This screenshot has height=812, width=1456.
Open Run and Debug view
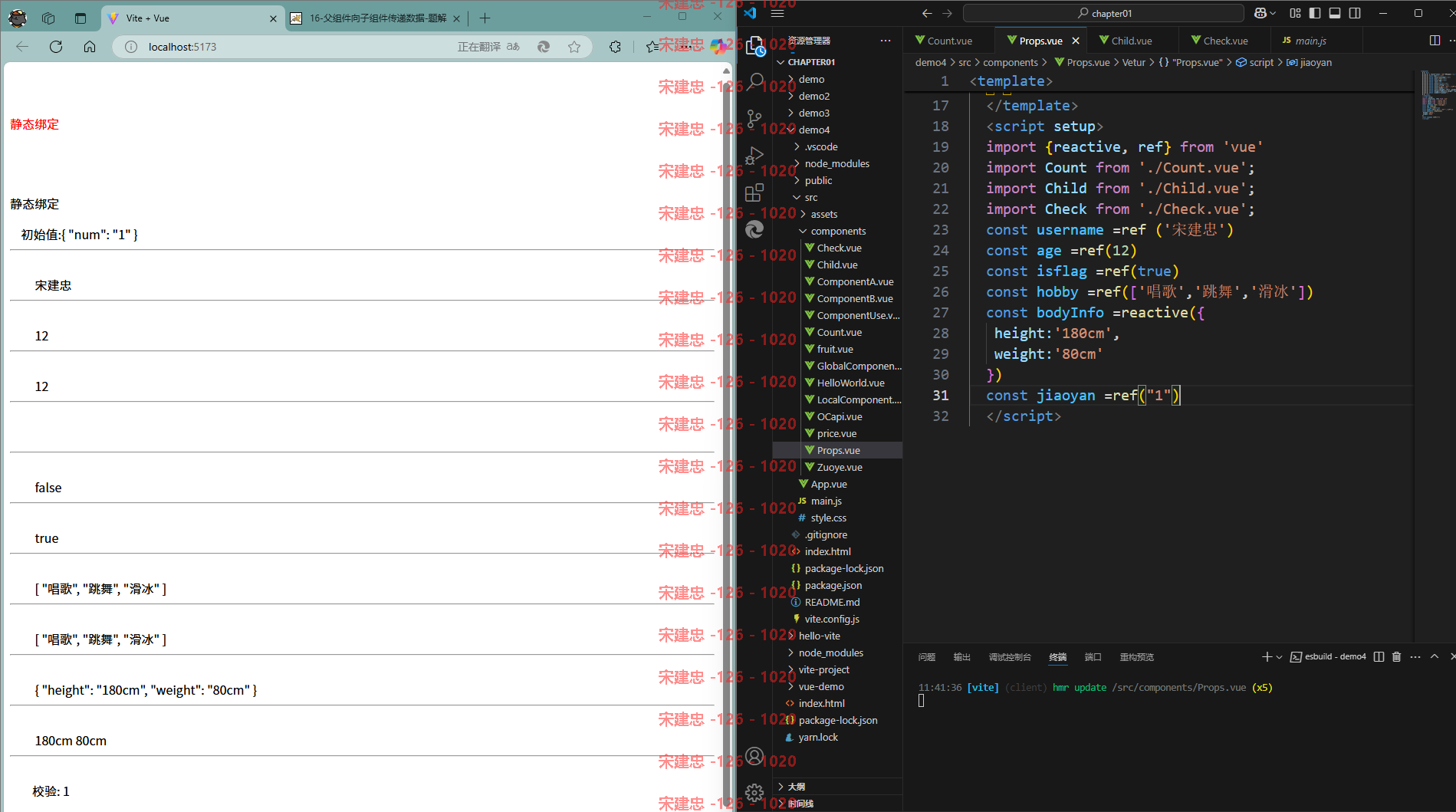coord(755,156)
